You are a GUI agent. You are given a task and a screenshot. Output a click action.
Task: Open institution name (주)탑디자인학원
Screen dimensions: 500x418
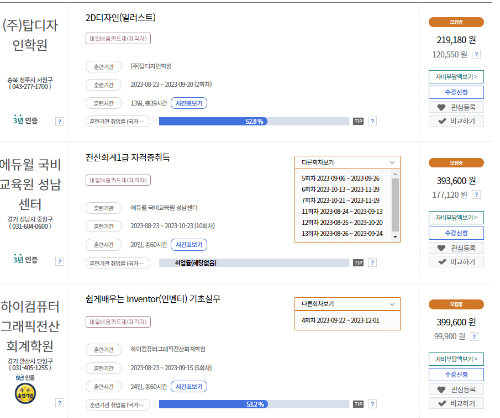(30, 35)
